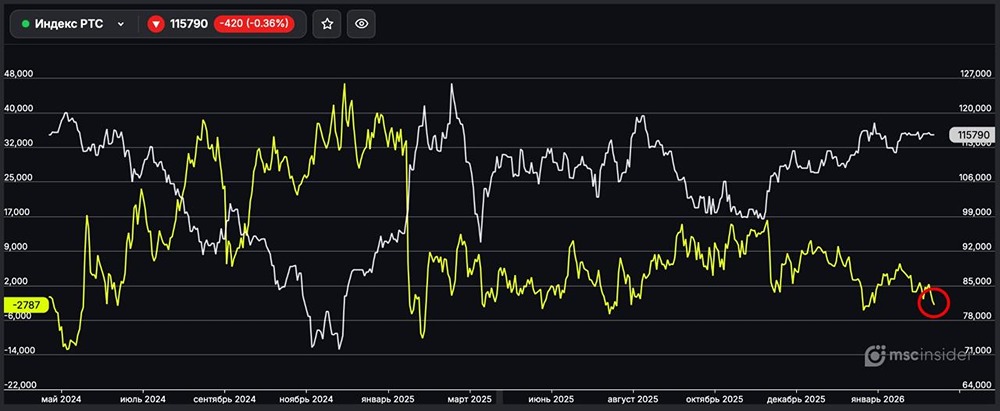Screen dimensions: 1000x411
Task: Click the август 2025 date label
Action: pos(633,398)
